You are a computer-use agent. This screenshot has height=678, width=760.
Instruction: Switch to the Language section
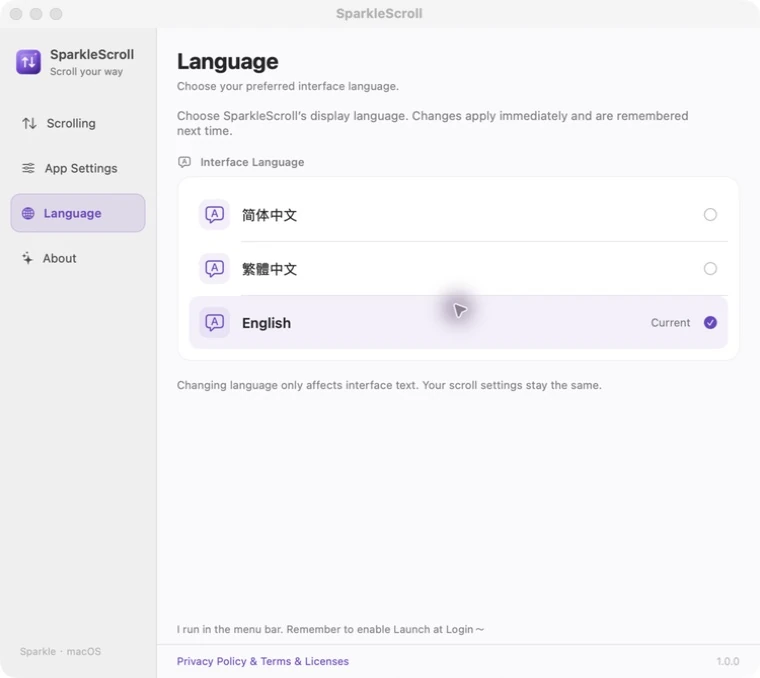(x=78, y=213)
